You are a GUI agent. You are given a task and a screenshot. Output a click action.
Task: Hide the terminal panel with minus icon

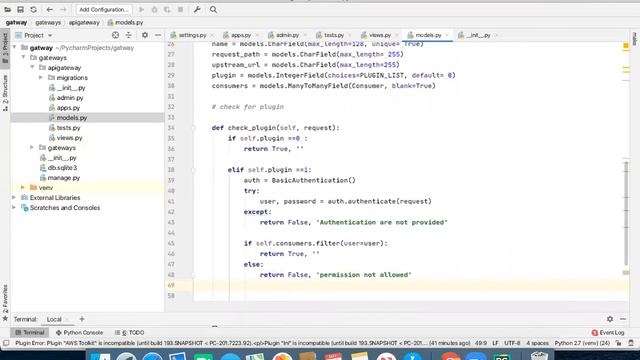[623, 319]
